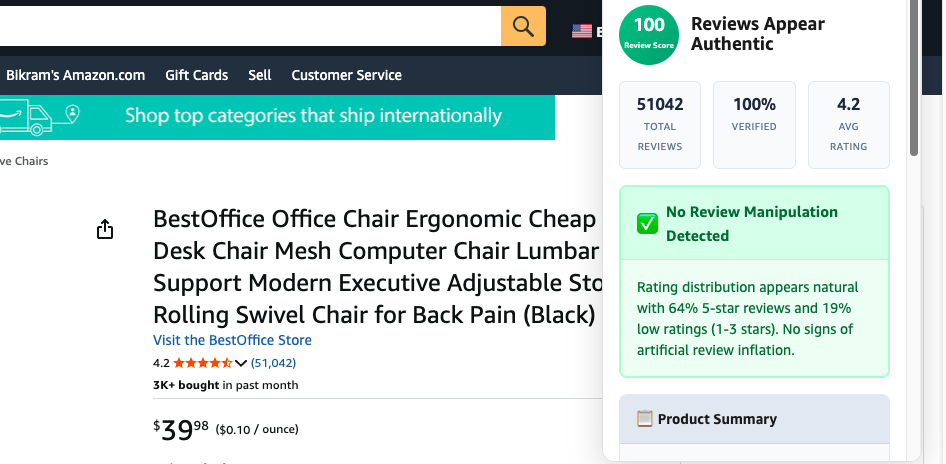The width and height of the screenshot is (946, 464).
Task: Open Gift Cards in navigation bar
Action: click(197, 75)
